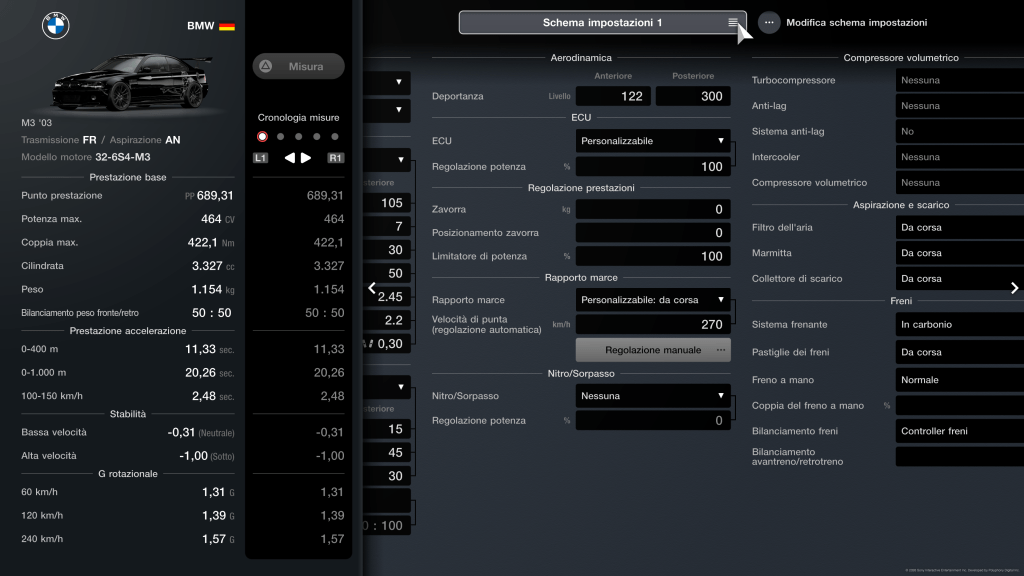Select the first Cronologia misure dot
Viewport: 1024px width, 576px height.
coord(263,137)
